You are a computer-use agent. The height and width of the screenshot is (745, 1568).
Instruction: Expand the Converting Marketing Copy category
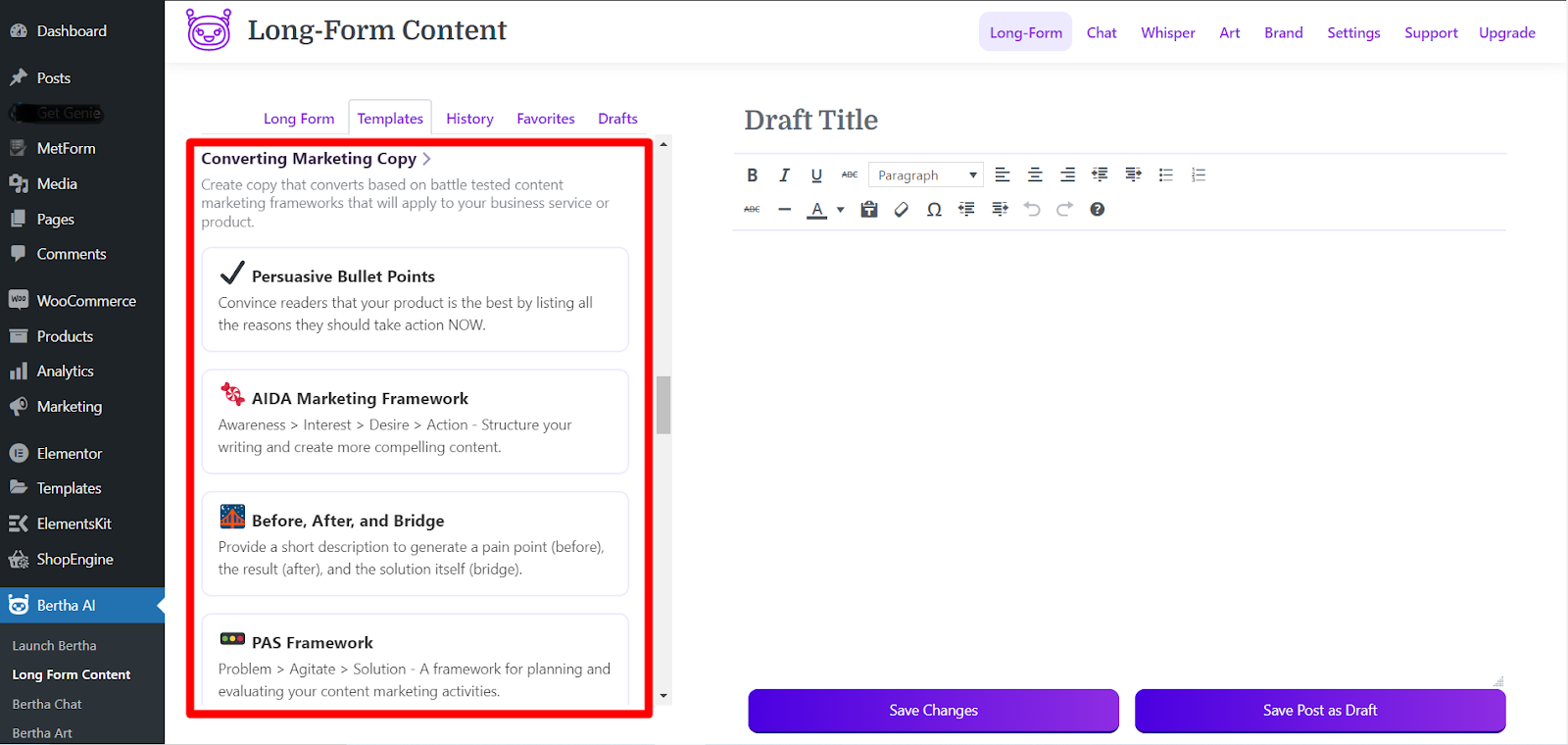pyautogui.click(x=316, y=159)
